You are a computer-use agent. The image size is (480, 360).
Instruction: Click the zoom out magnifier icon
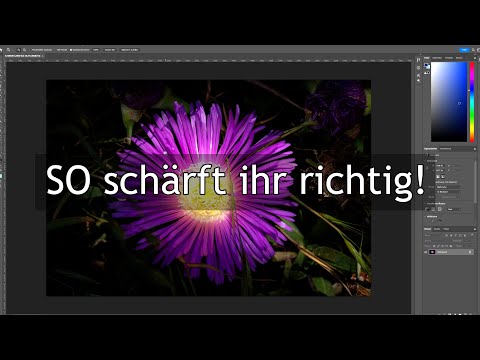pyautogui.click(x=24, y=50)
